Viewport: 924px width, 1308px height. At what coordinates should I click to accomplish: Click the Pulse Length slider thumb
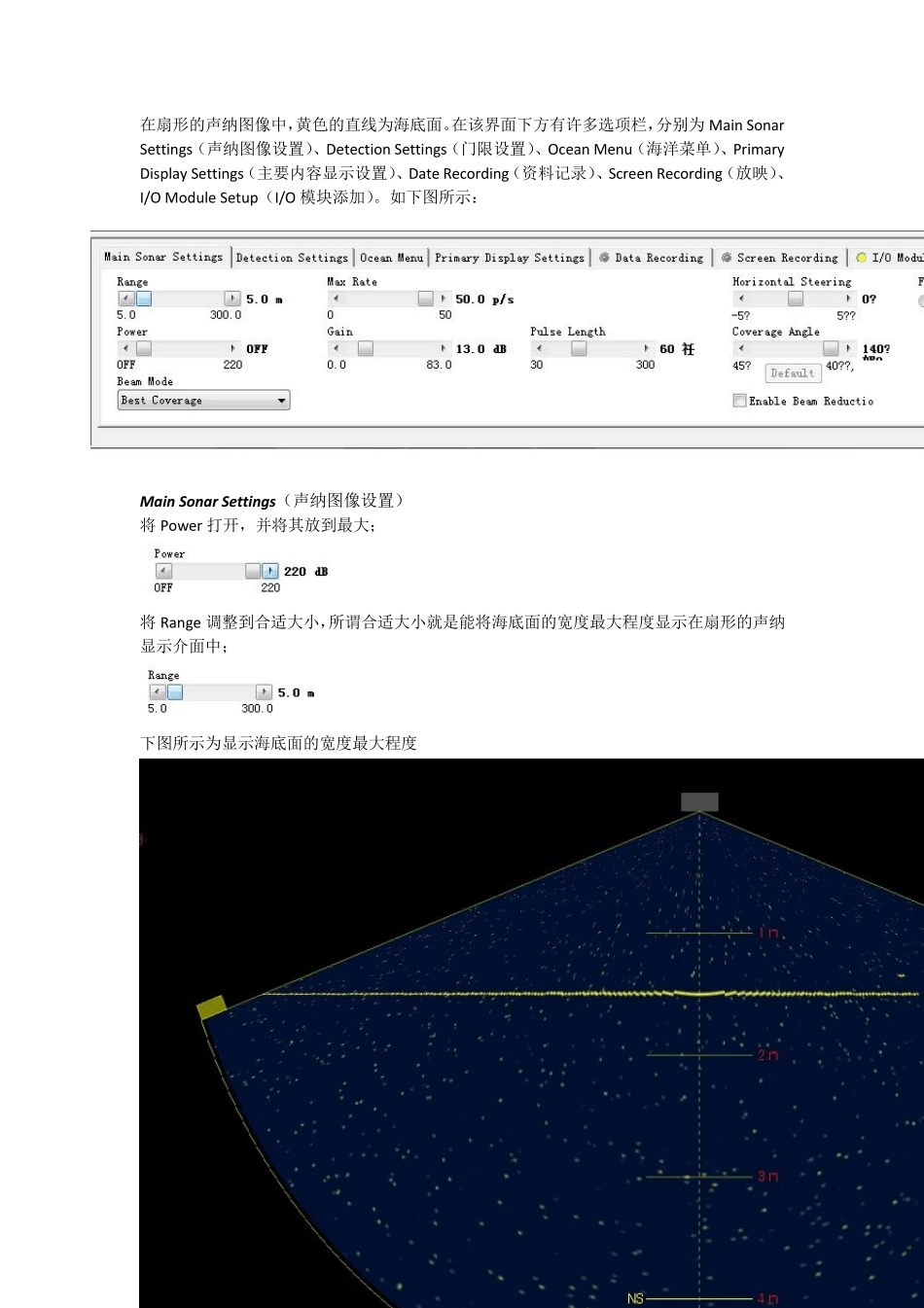point(579,348)
